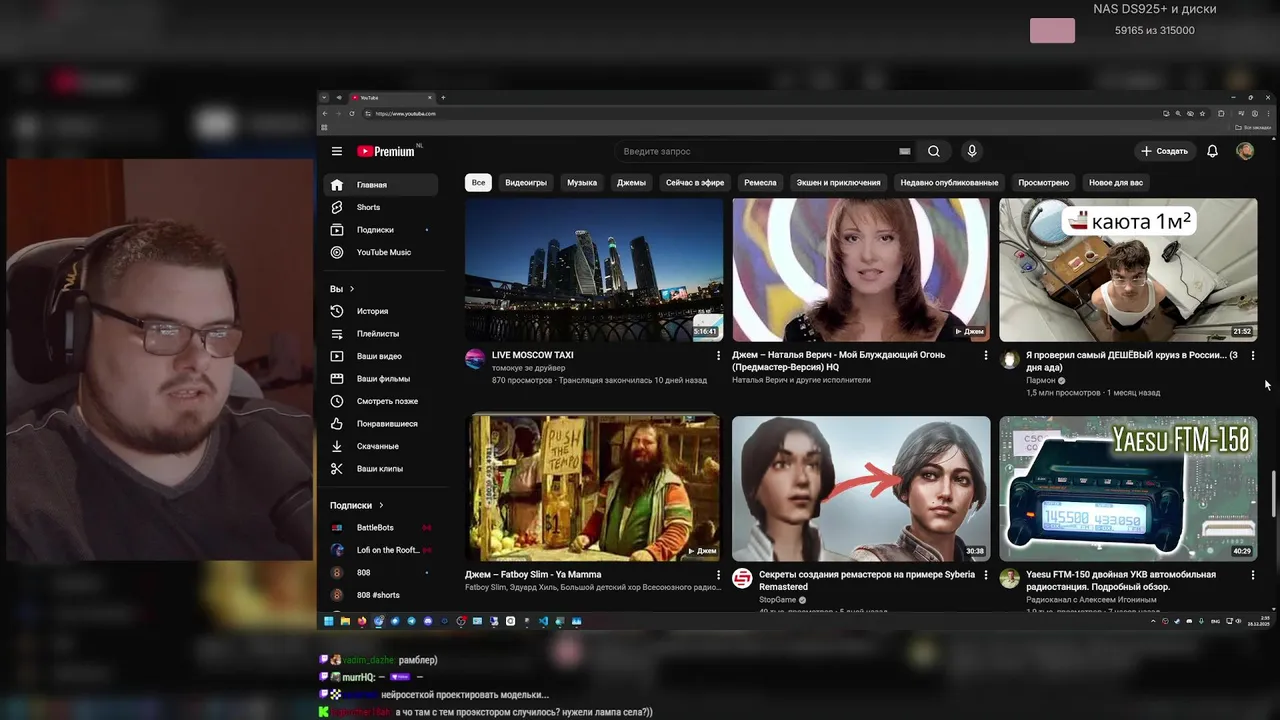Go to Главная in the sidebar
Viewport: 1280px width, 720px height.
pos(381,185)
